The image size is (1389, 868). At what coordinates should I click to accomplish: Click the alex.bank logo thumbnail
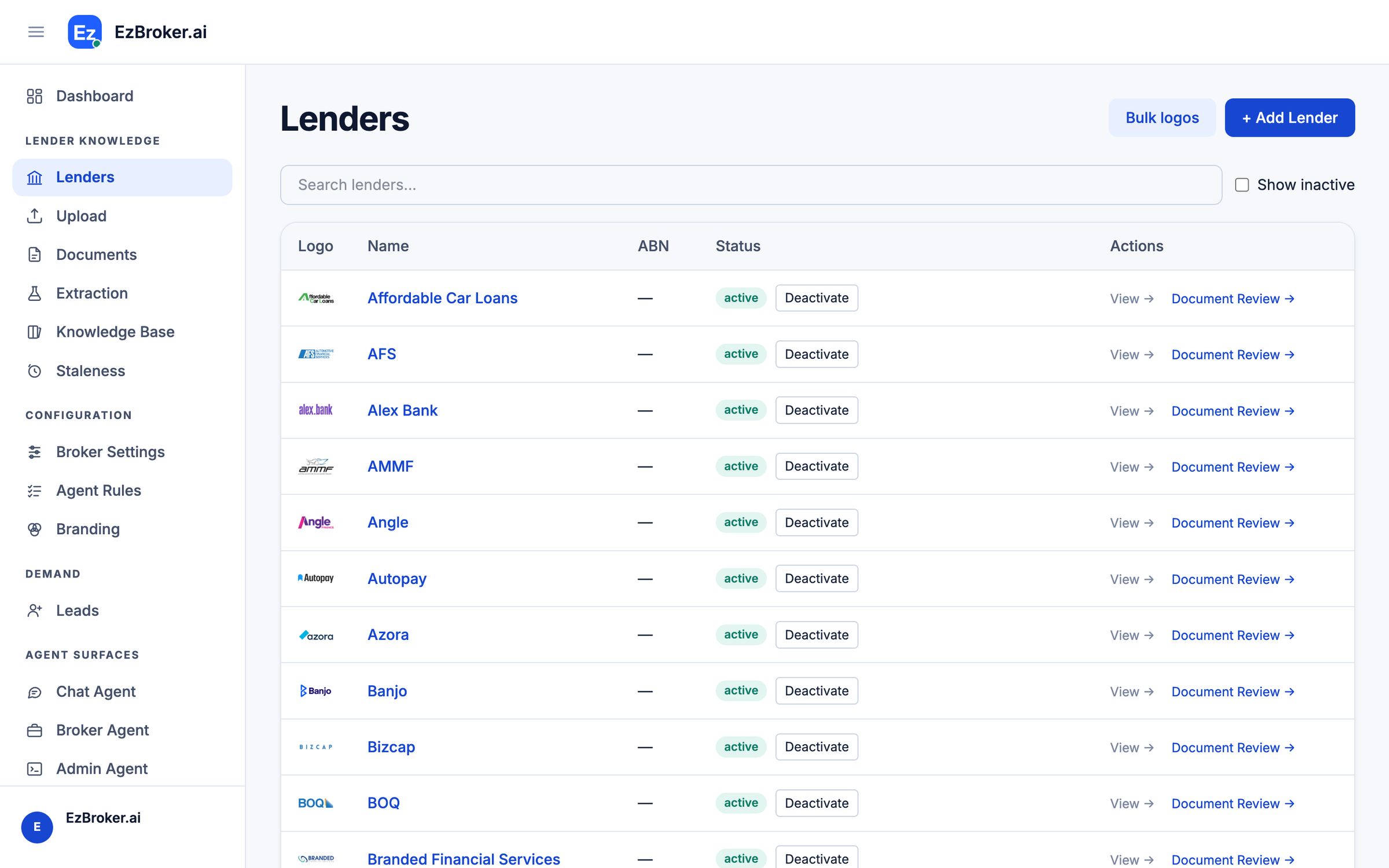[316, 410]
